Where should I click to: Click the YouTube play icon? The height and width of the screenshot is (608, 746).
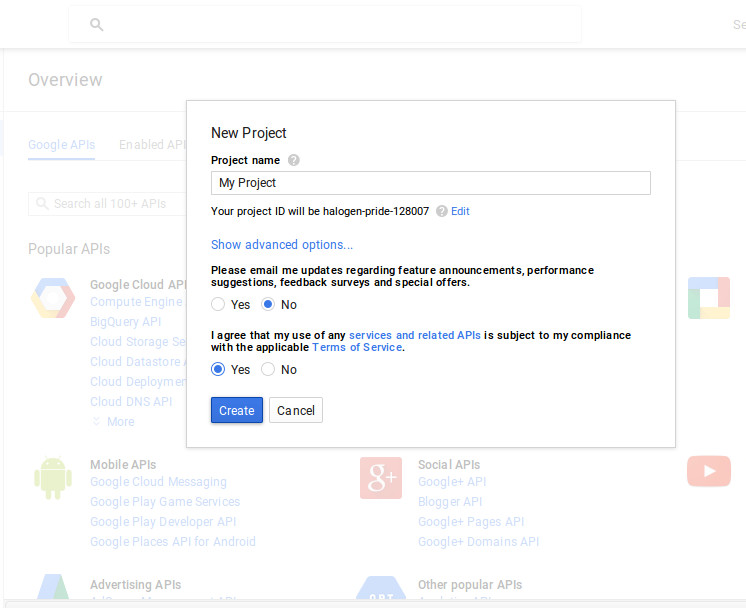tap(708, 471)
